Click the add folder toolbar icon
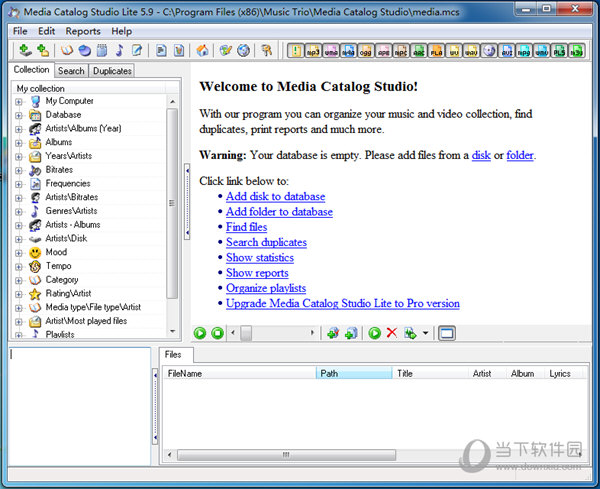The width and height of the screenshot is (600, 489). [43, 50]
